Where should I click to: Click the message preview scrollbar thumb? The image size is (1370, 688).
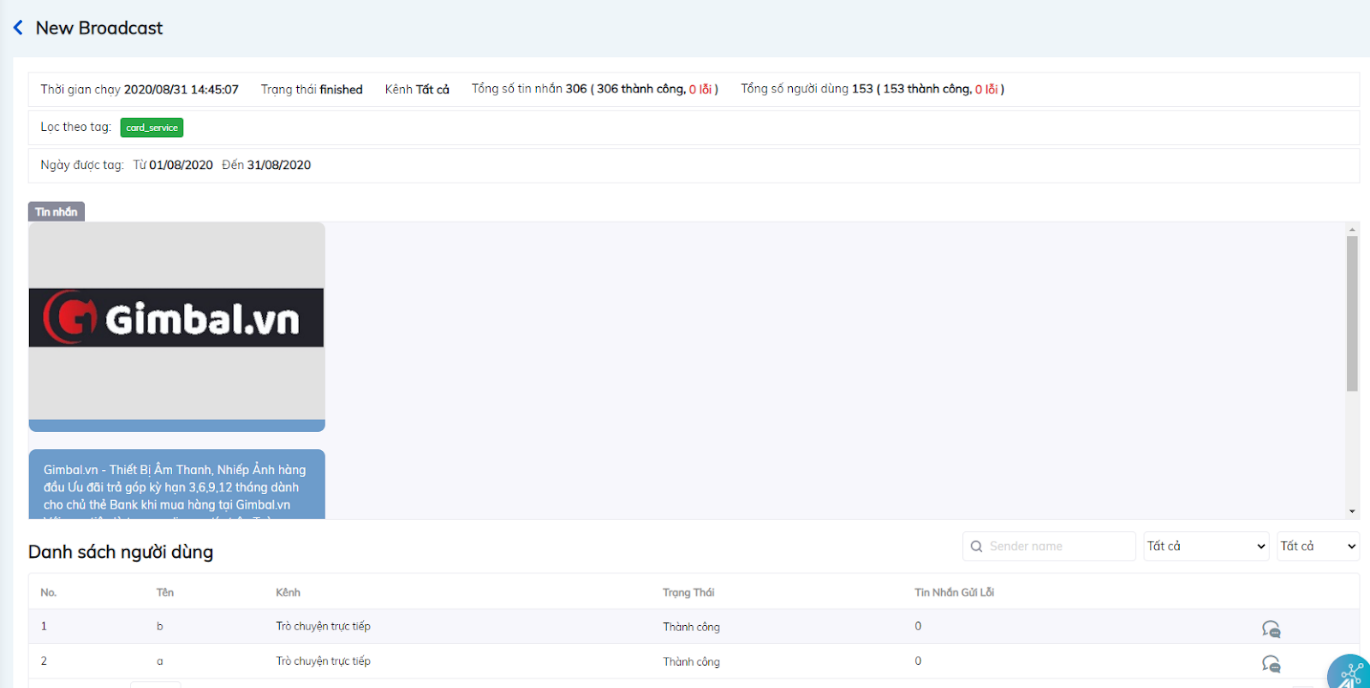pyautogui.click(x=1352, y=312)
